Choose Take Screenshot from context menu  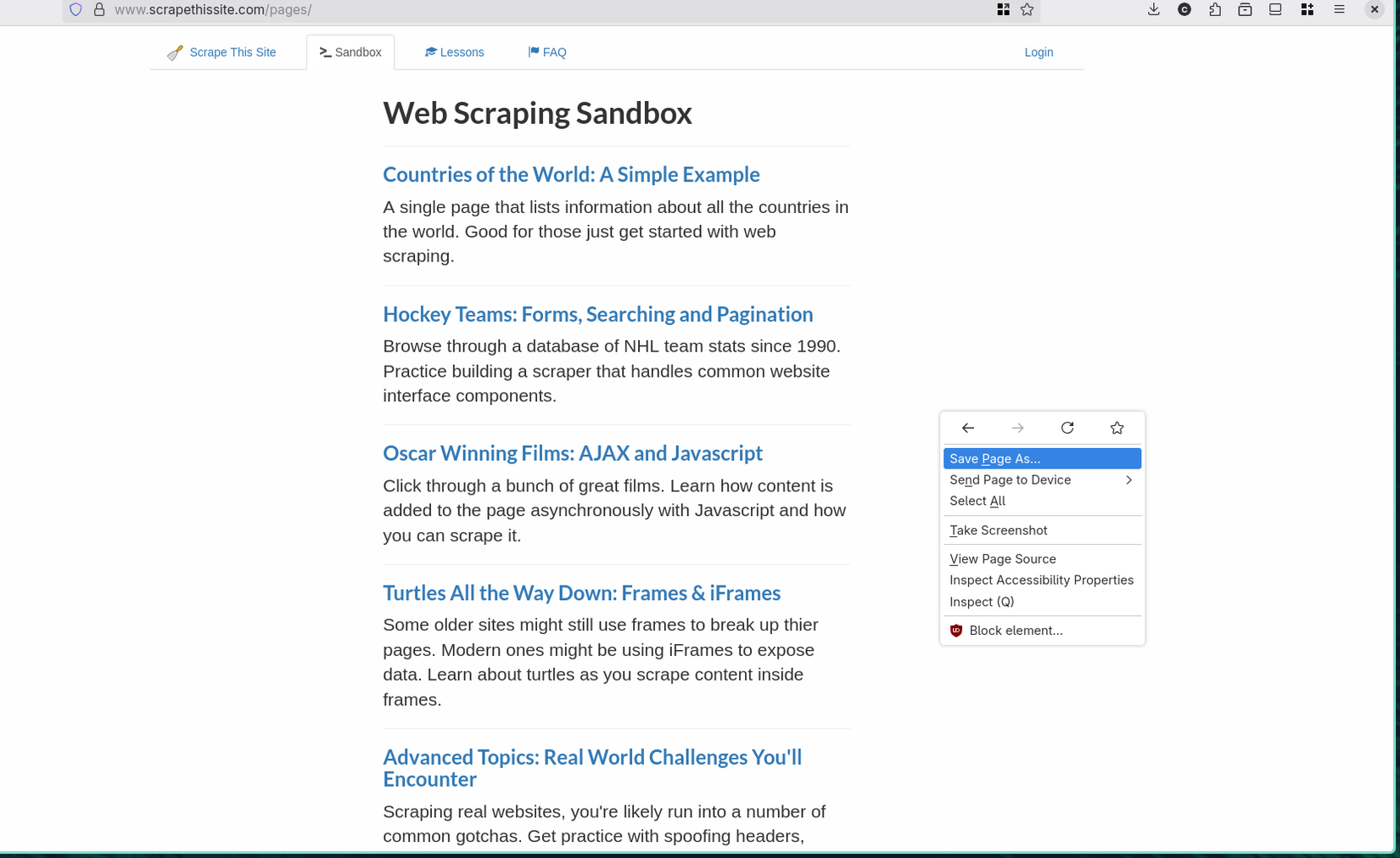[998, 530]
